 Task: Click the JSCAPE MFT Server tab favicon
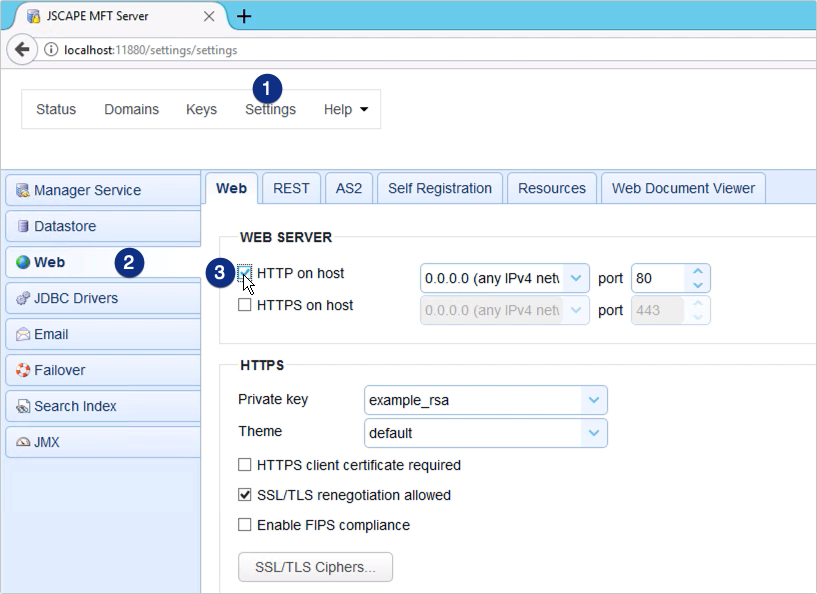33,16
